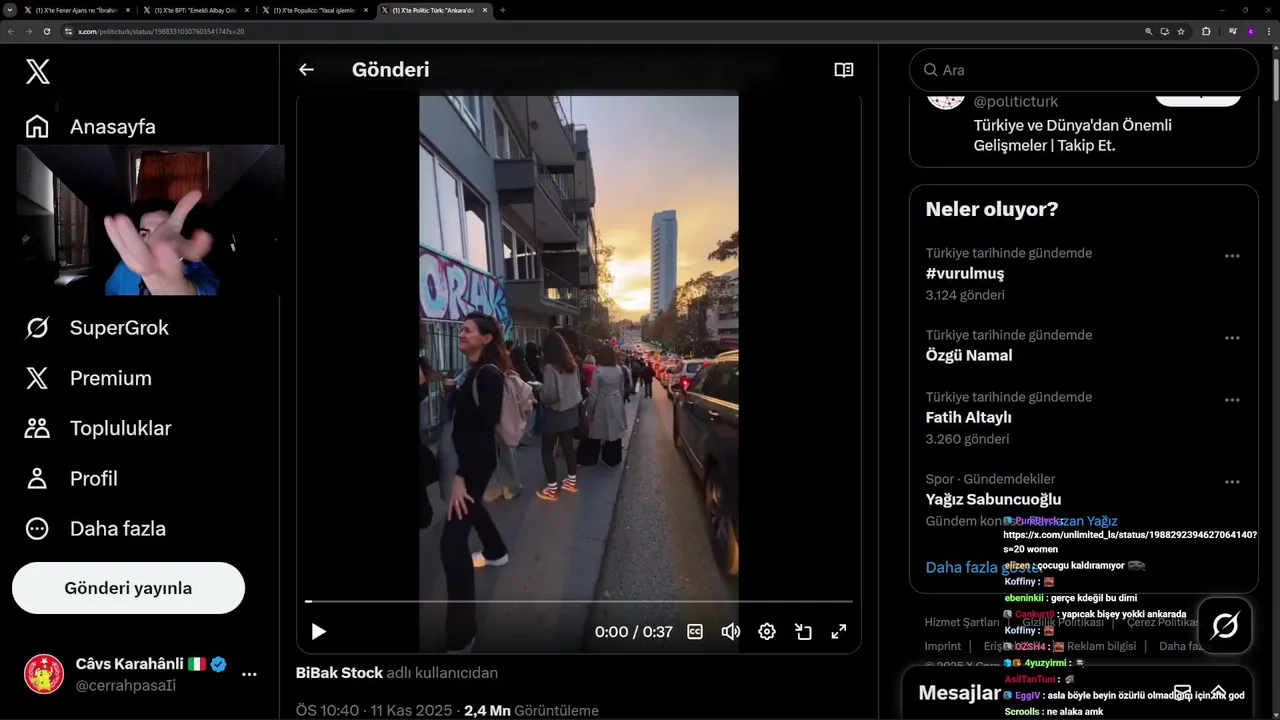Open the Mesajlar messages panel
Screen dimensions: 1280x720
960,693
